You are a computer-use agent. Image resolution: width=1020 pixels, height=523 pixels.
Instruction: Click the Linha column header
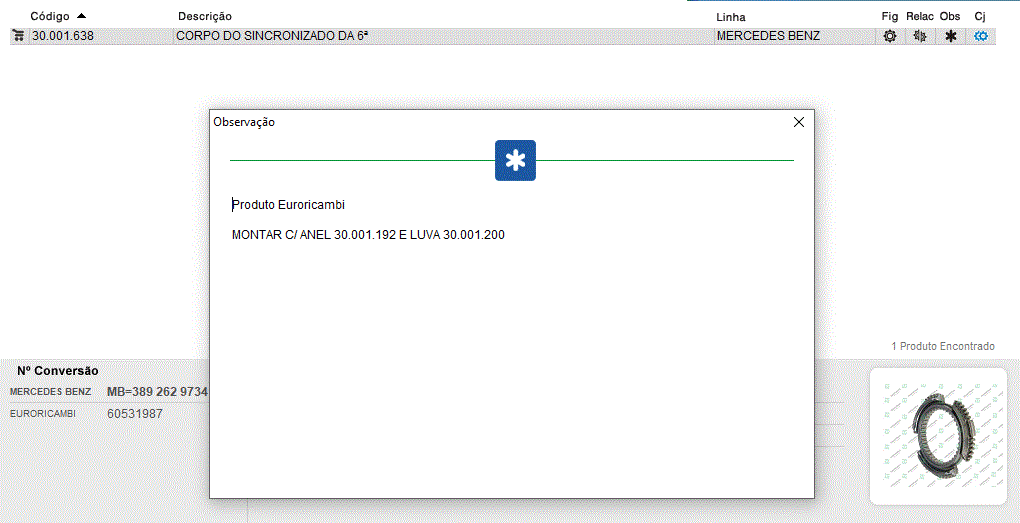point(731,17)
